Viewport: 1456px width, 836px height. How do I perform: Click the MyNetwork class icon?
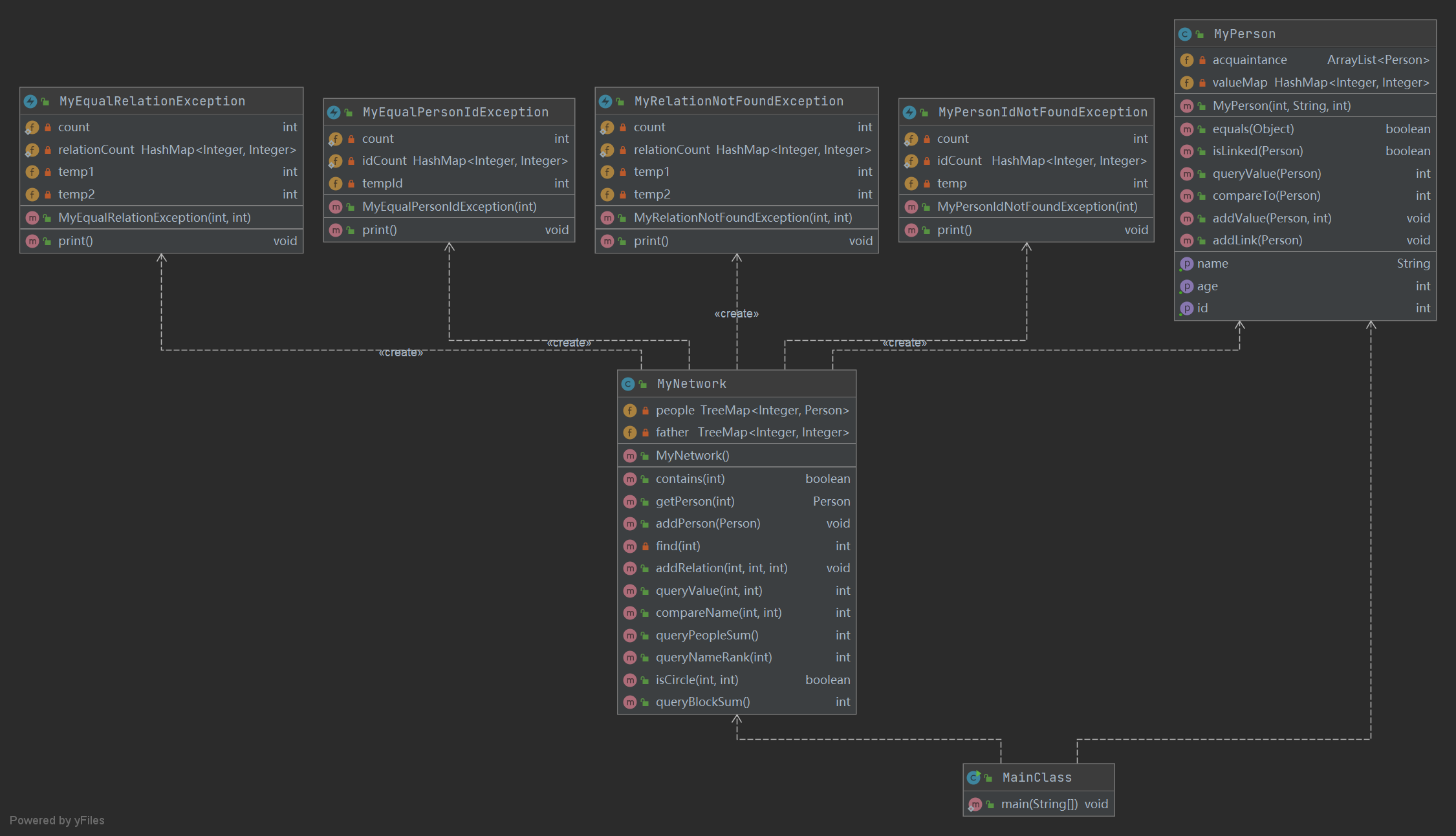coord(627,384)
